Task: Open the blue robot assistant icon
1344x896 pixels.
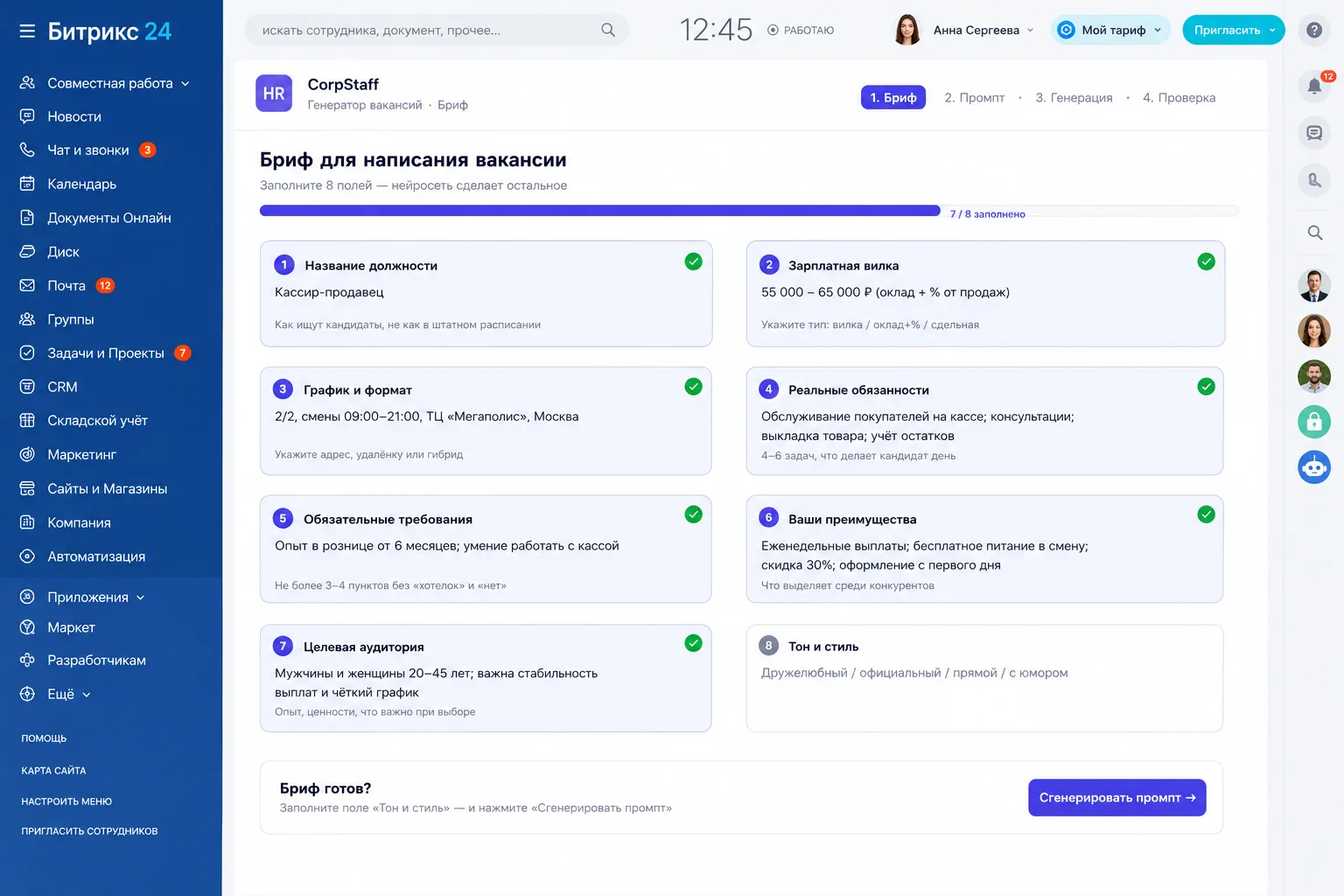Action: pos(1314,466)
